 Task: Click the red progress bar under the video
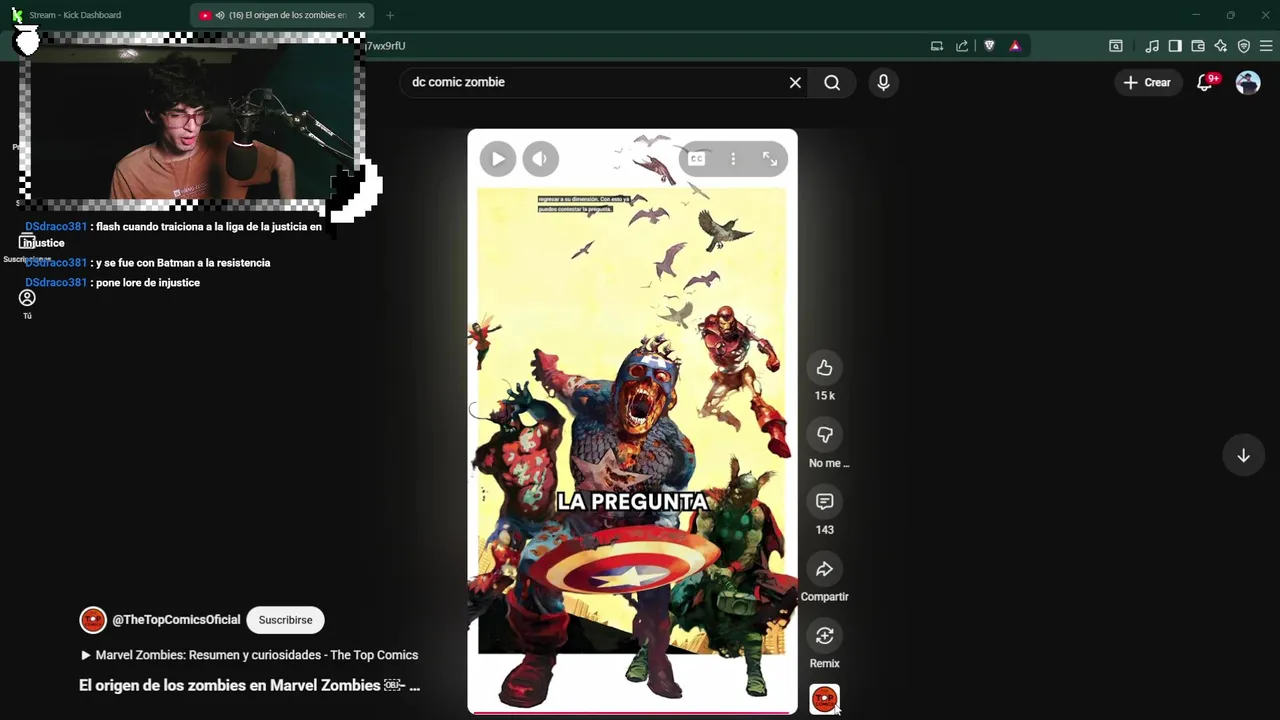(632, 713)
